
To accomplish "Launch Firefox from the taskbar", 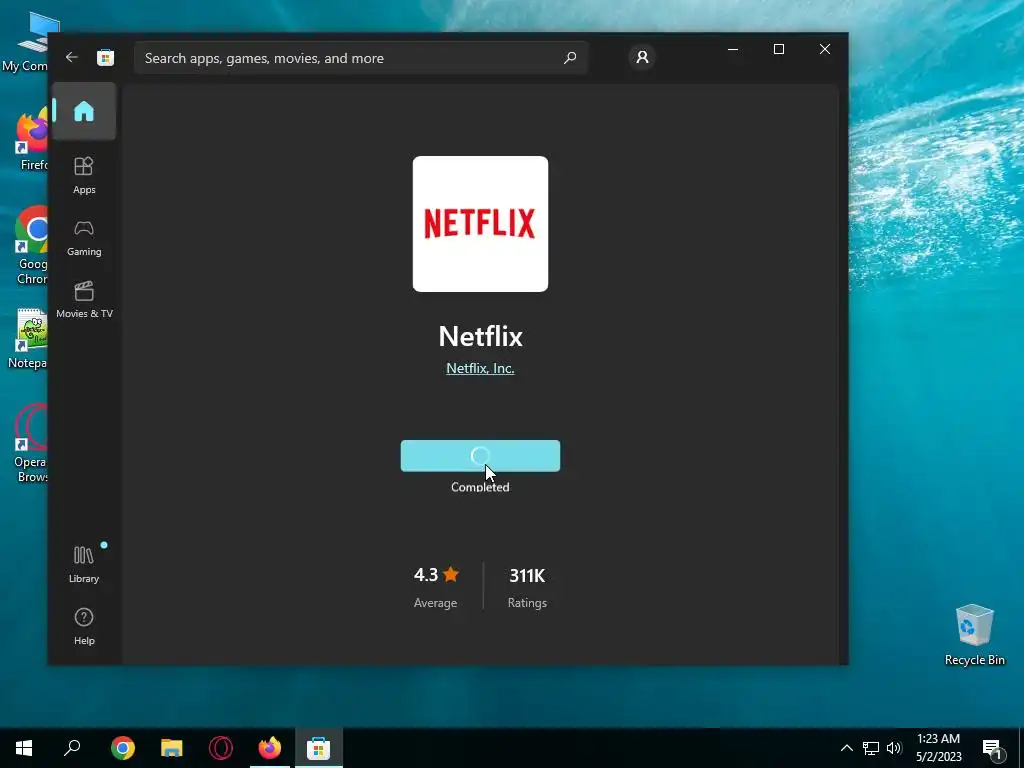I will (270, 748).
